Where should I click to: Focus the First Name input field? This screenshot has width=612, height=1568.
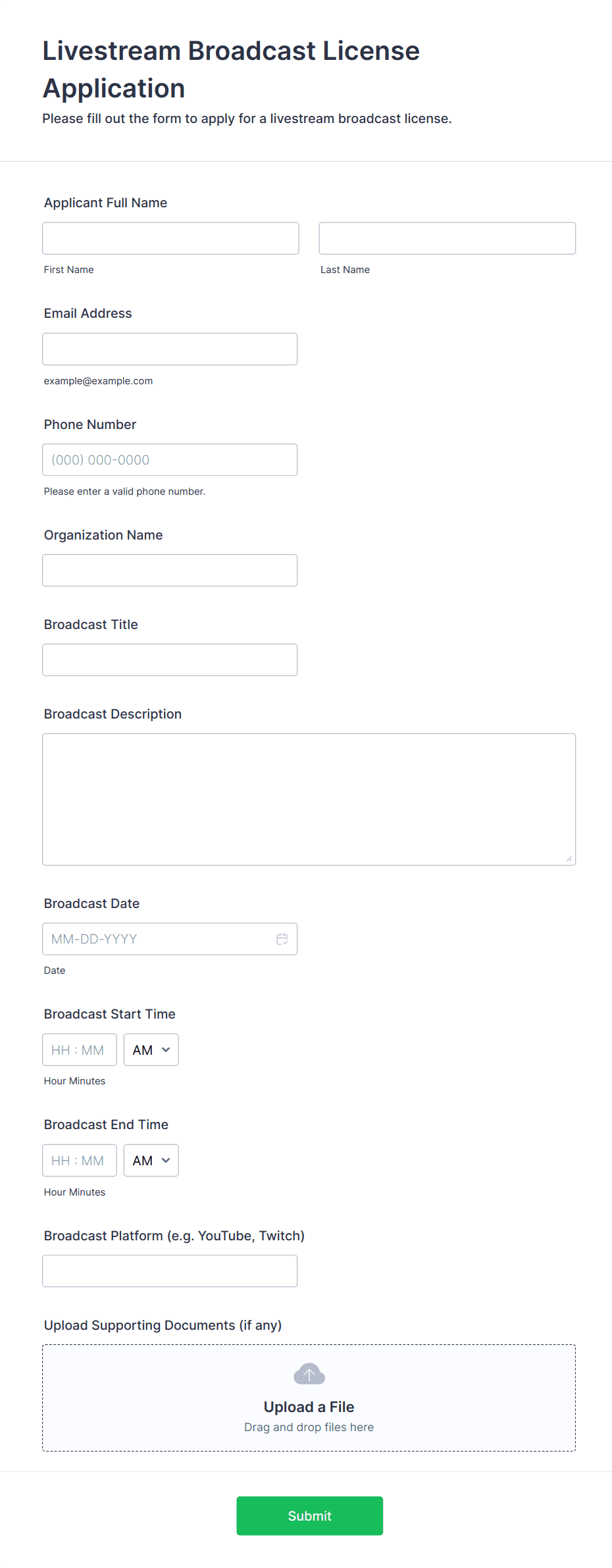170,238
